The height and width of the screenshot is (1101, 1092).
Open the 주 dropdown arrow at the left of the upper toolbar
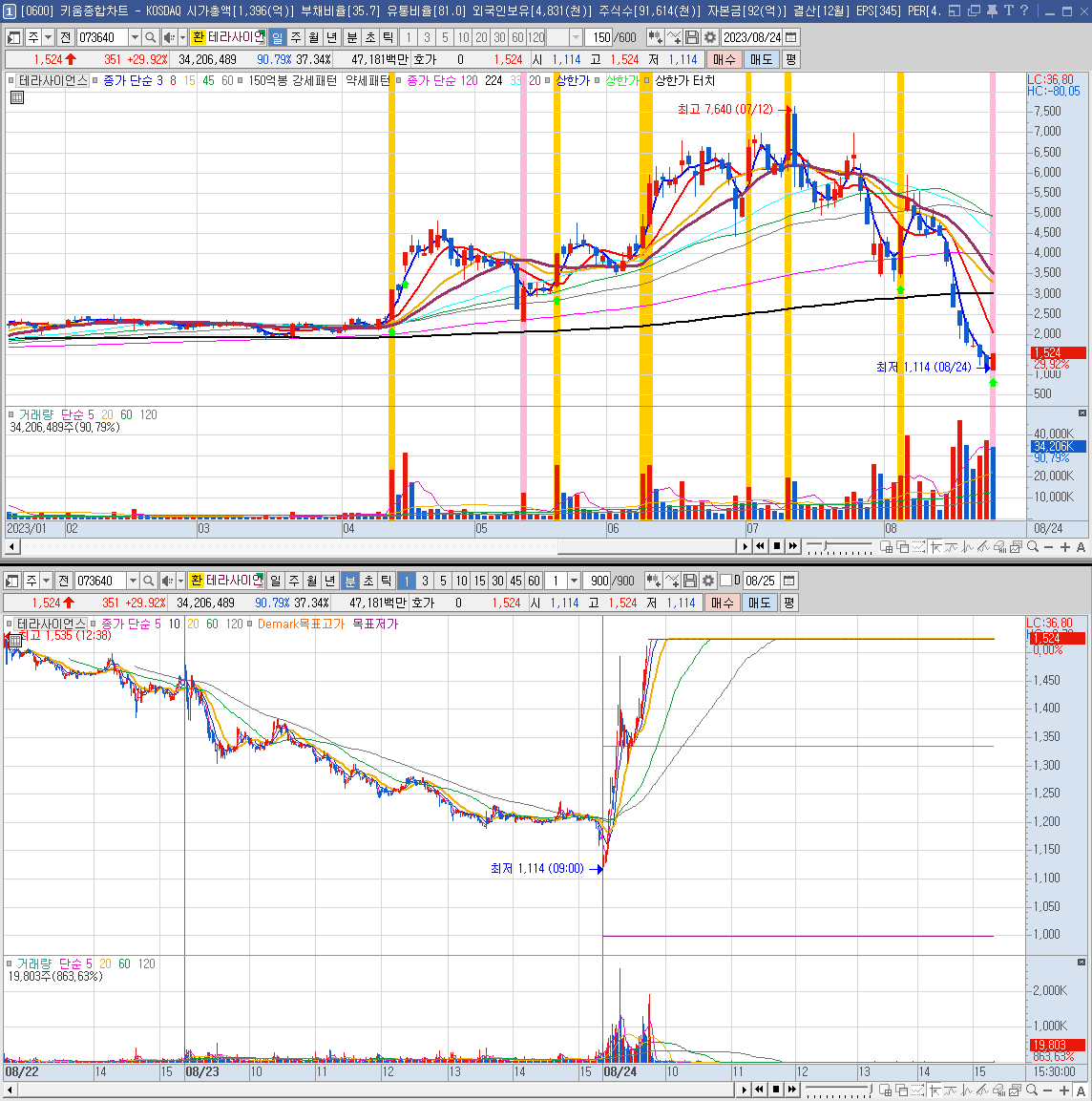coord(48,37)
